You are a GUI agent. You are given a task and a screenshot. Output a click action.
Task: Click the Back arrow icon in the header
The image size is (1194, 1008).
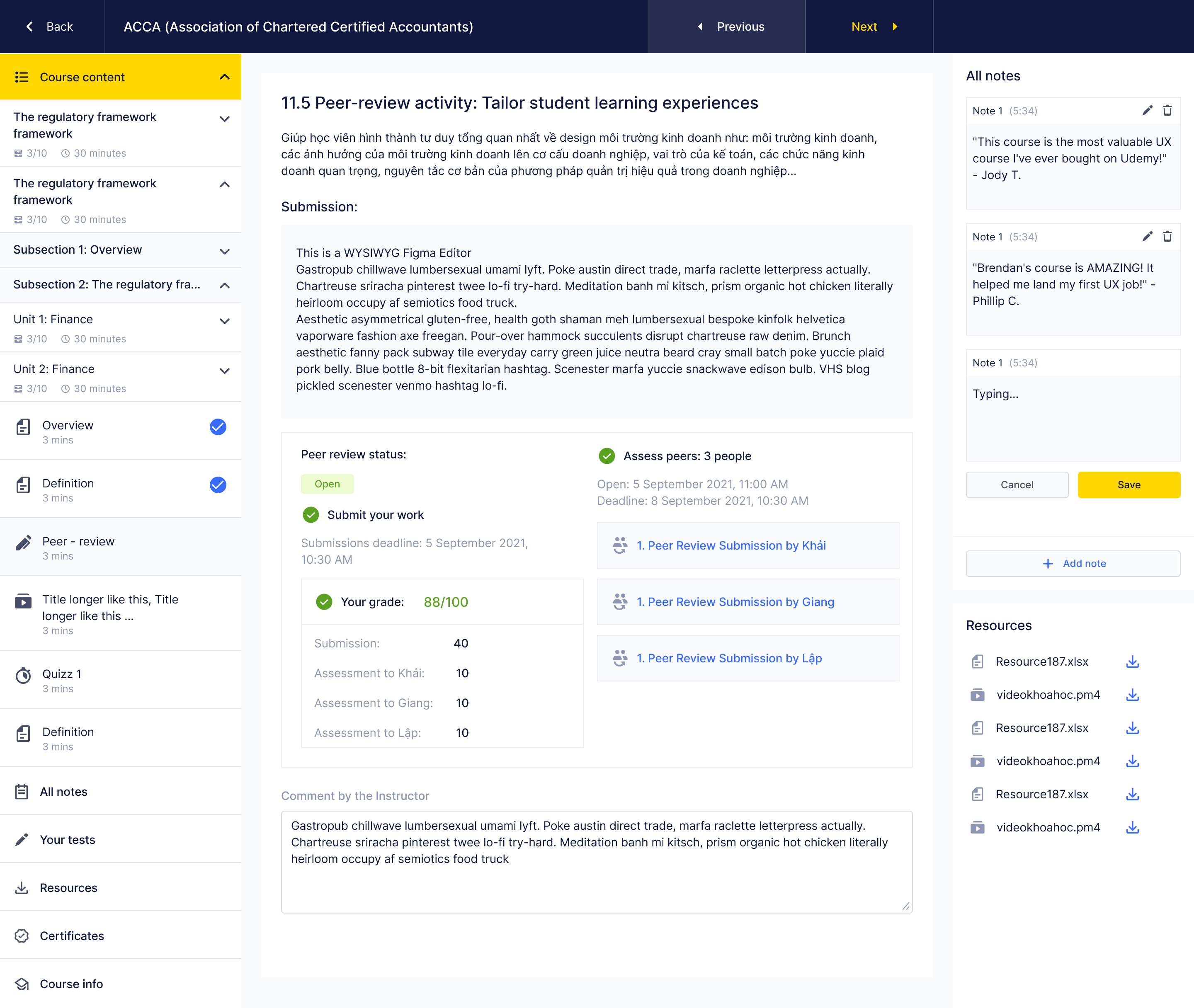pyautogui.click(x=30, y=26)
